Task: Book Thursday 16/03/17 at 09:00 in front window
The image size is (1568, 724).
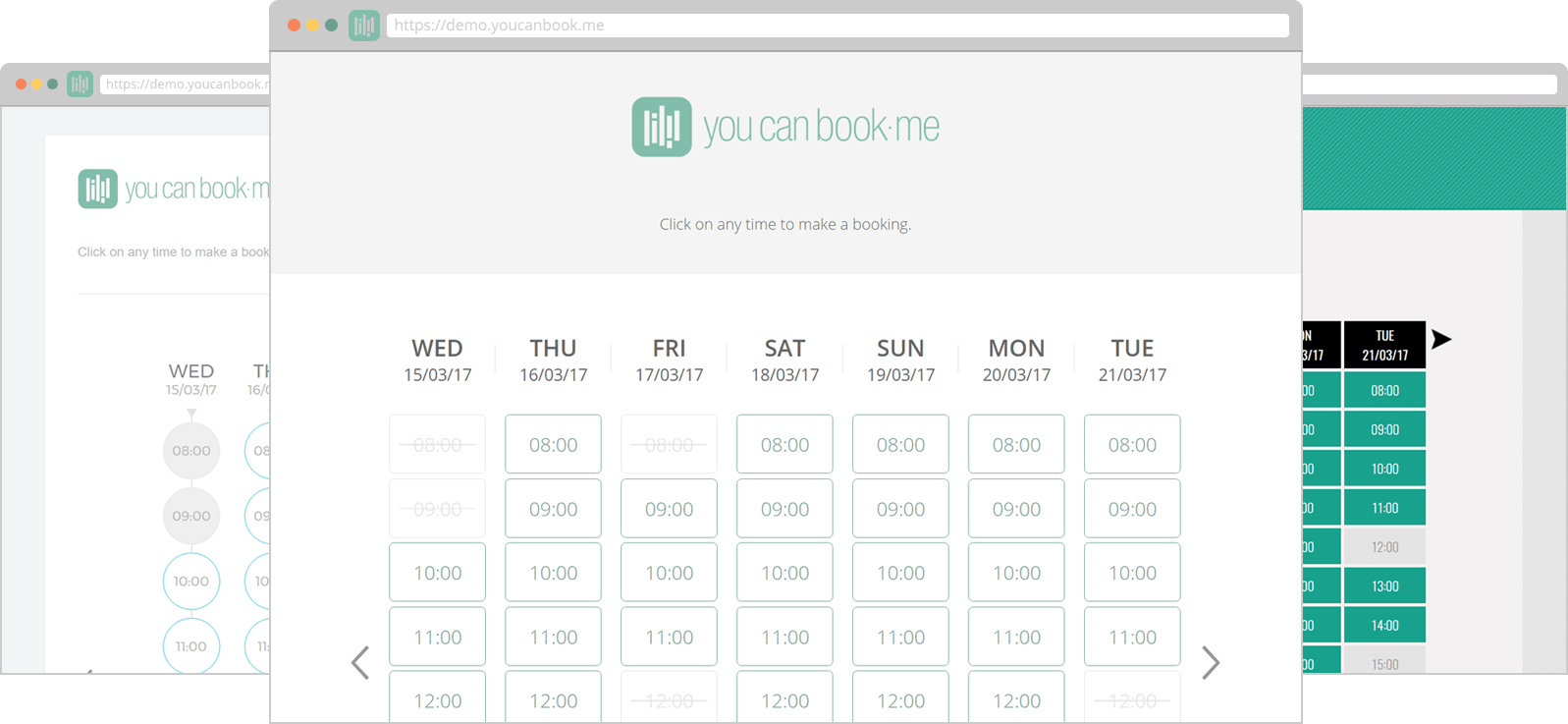Action: tap(554, 509)
